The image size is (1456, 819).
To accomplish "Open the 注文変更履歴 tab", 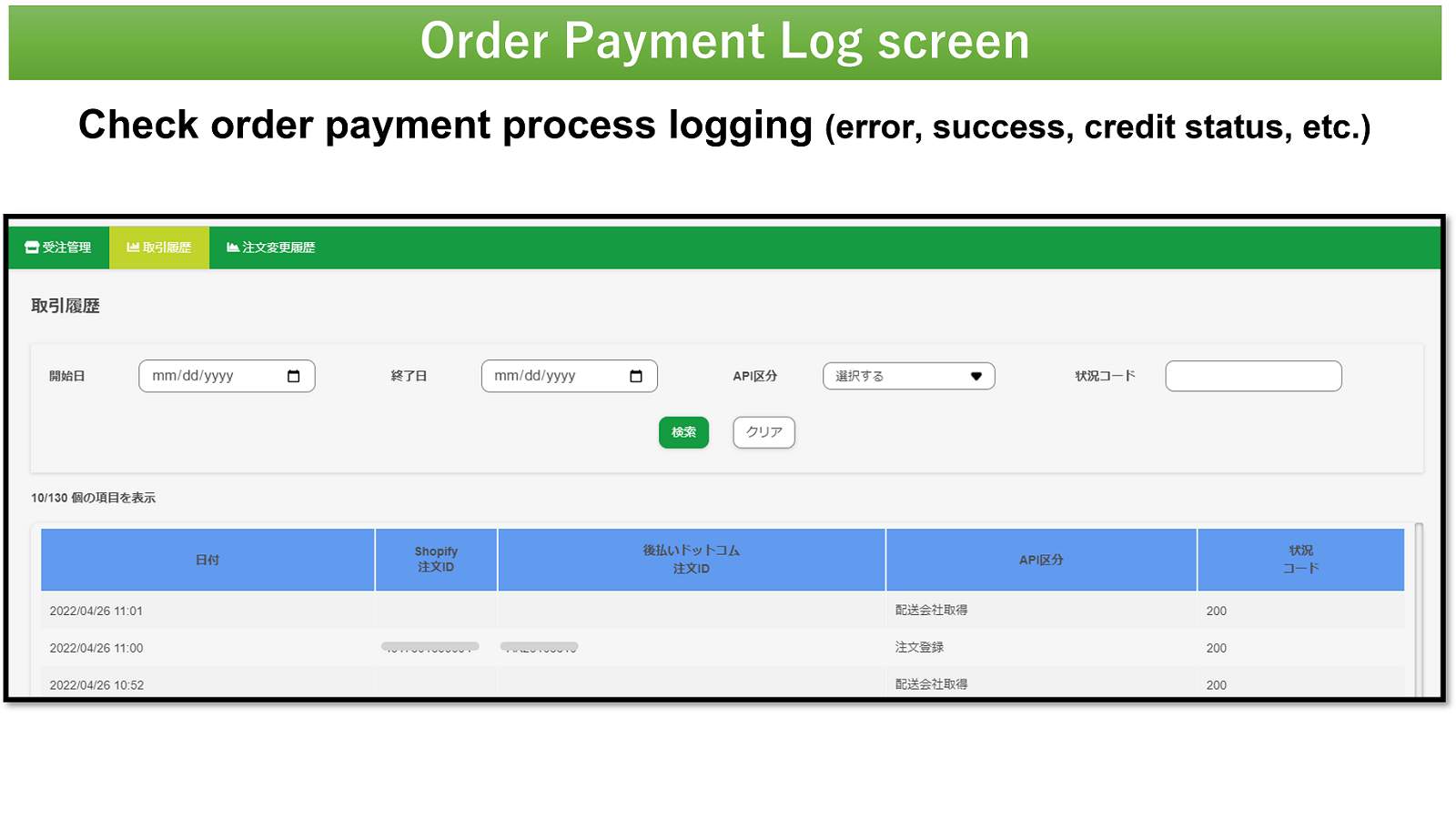I will point(271,248).
